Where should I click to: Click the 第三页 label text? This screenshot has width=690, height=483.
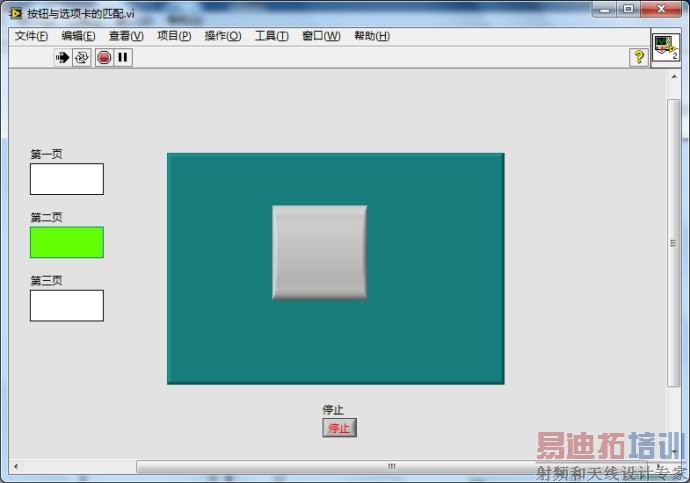point(46,281)
